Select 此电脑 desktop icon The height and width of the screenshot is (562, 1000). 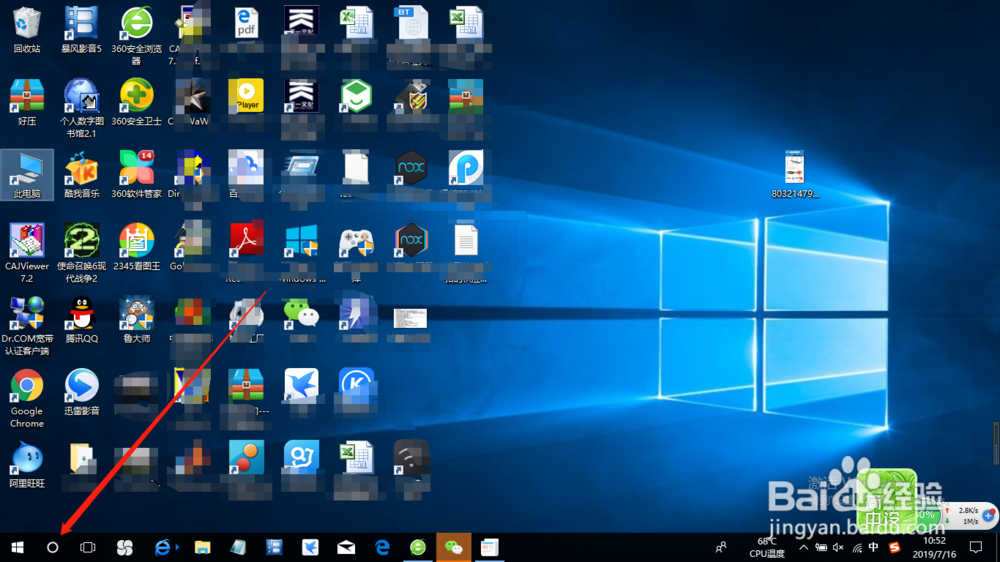(x=27, y=175)
